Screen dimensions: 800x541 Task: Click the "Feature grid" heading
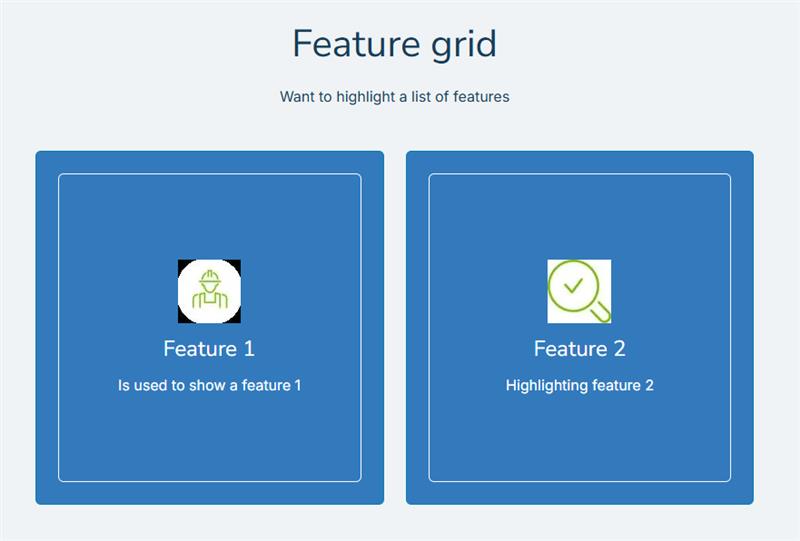coord(394,45)
